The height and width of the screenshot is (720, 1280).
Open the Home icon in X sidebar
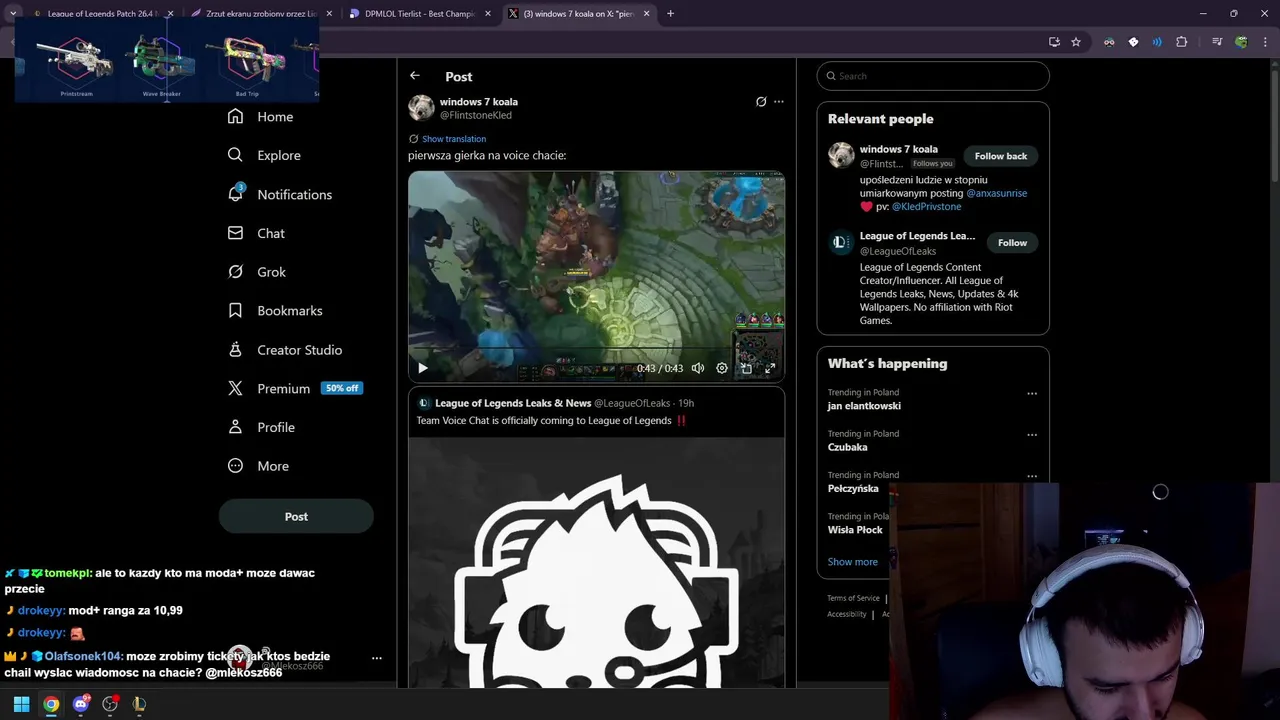click(235, 117)
